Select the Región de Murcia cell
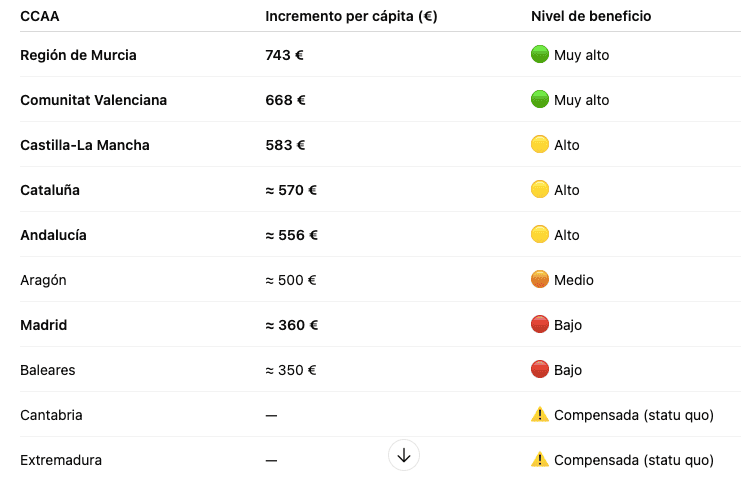This screenshot has width=741, height=490. (78, 55)
